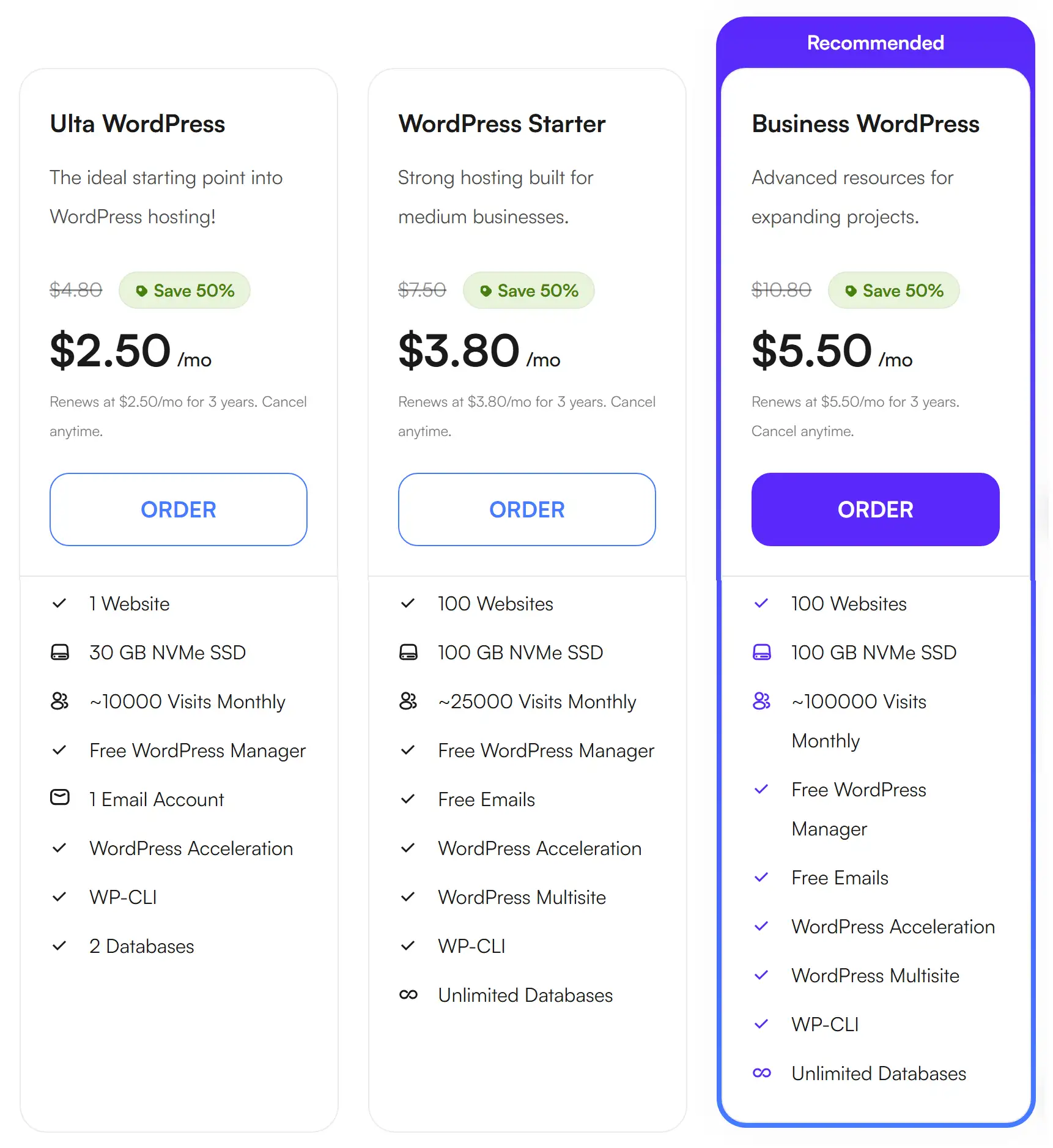The width and height of the screenshot is (1053, 1148).
Task: Order the Ulta WordPress plan
Action: (x=178, y=509)
